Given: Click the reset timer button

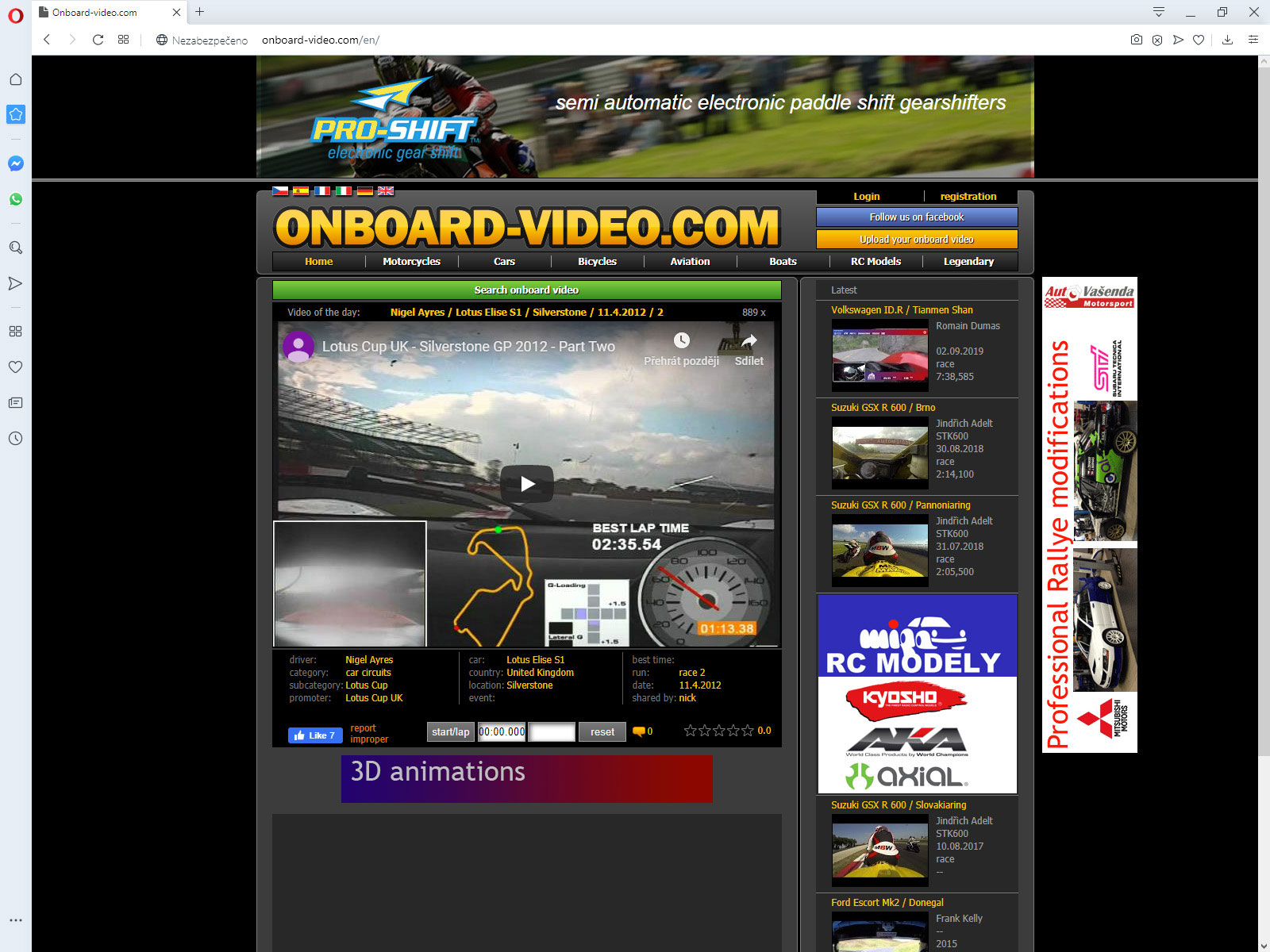Looking at the screenshot, I should 602,731.
